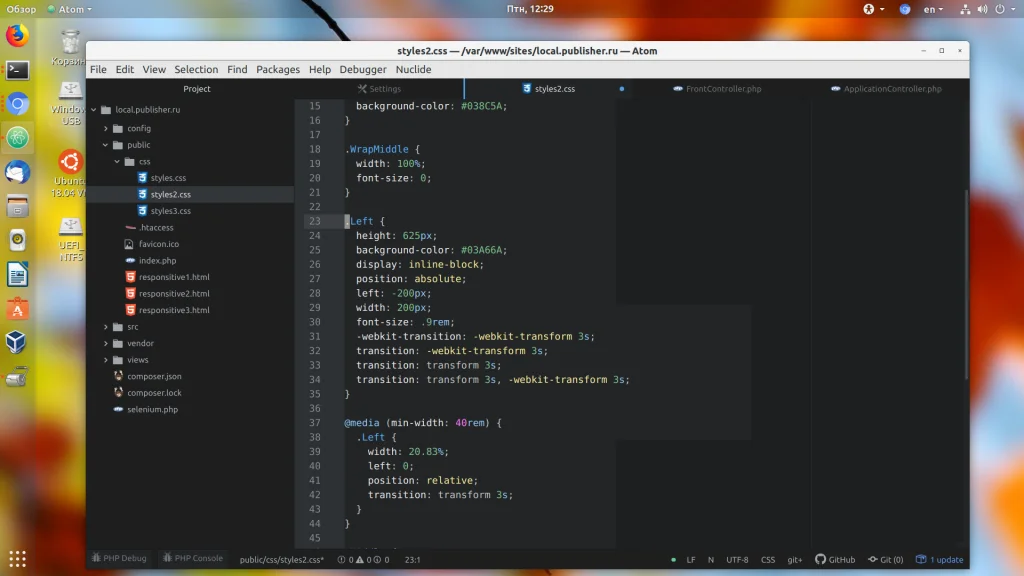Open the PHP Debug panel

click(x=119, y=558)
